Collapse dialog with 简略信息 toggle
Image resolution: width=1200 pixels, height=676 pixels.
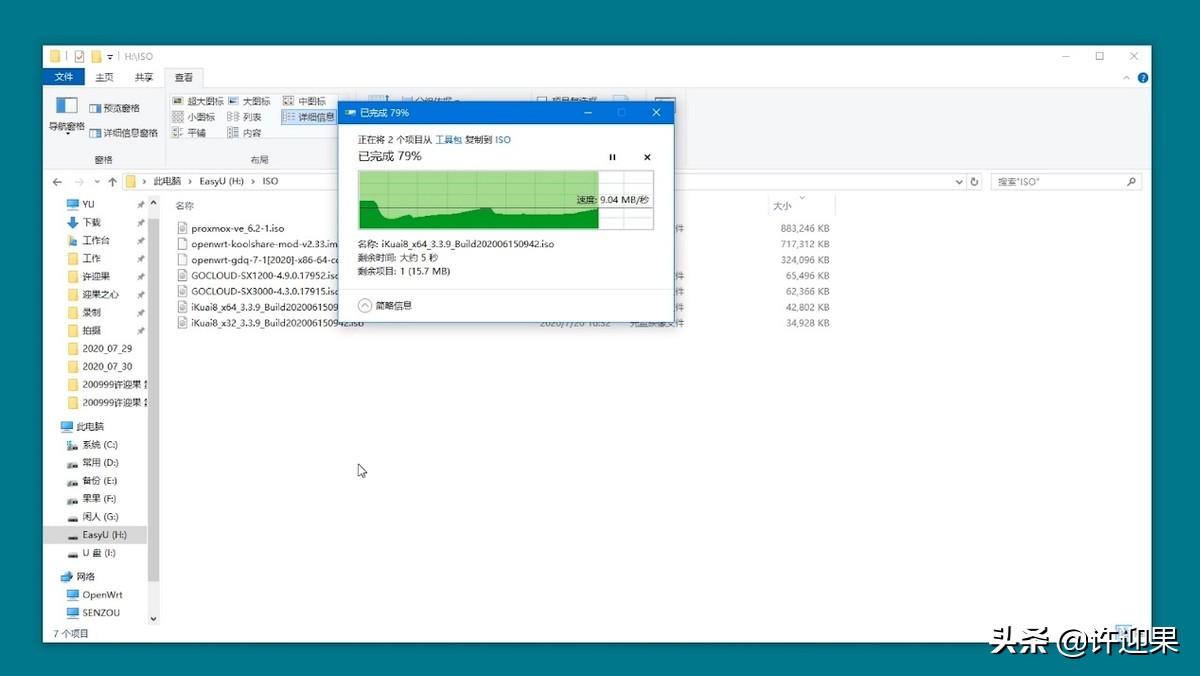coord(385,305)
